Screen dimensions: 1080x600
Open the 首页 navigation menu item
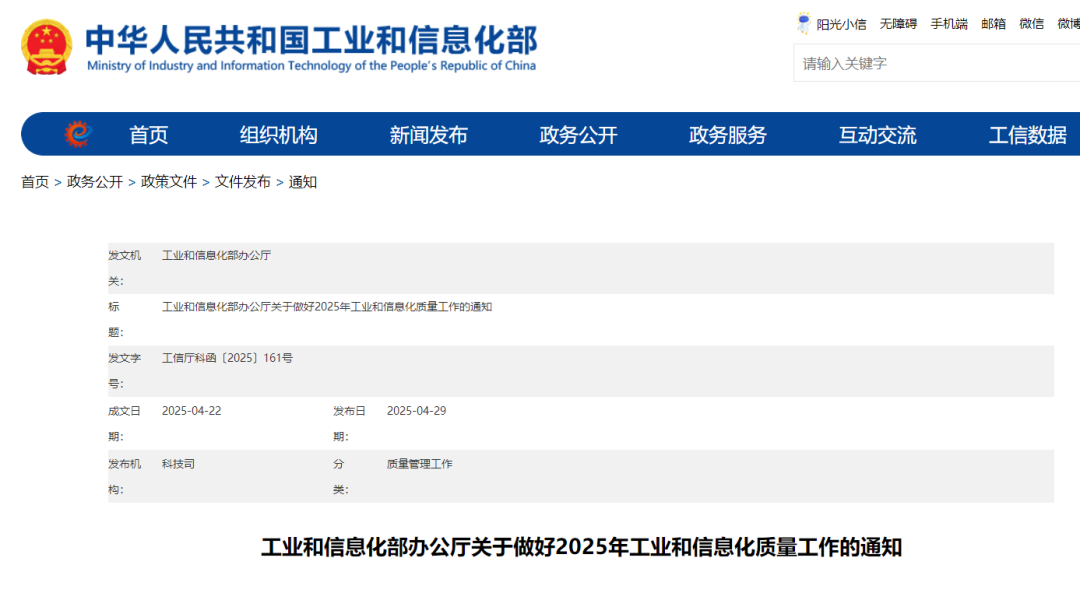click(x=149, y=135)
